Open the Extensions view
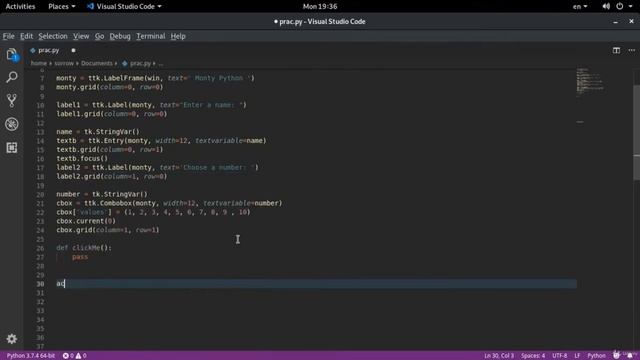640x360 pixels. point(11,147)
